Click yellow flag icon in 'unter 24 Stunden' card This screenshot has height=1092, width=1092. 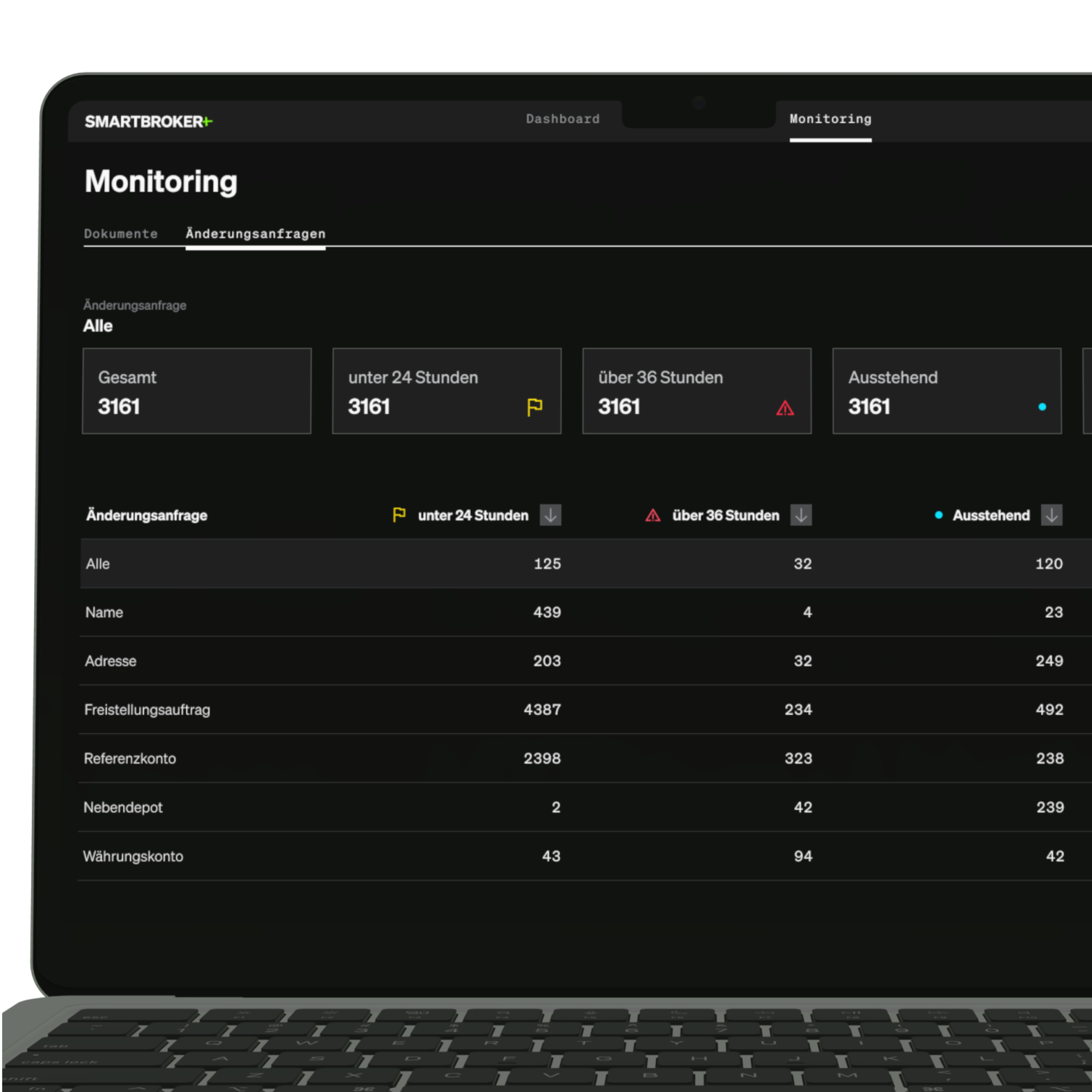534,407
